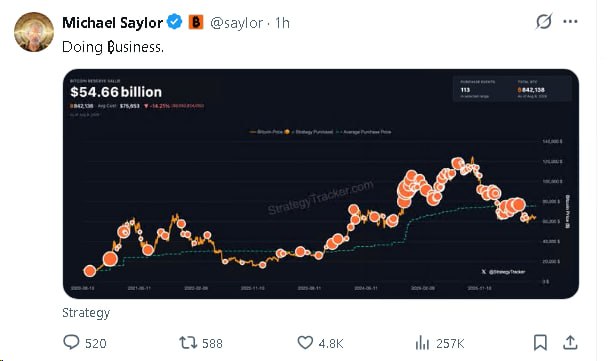Click the 588 reposts count

pyautogui.click(x=212, y=343)
